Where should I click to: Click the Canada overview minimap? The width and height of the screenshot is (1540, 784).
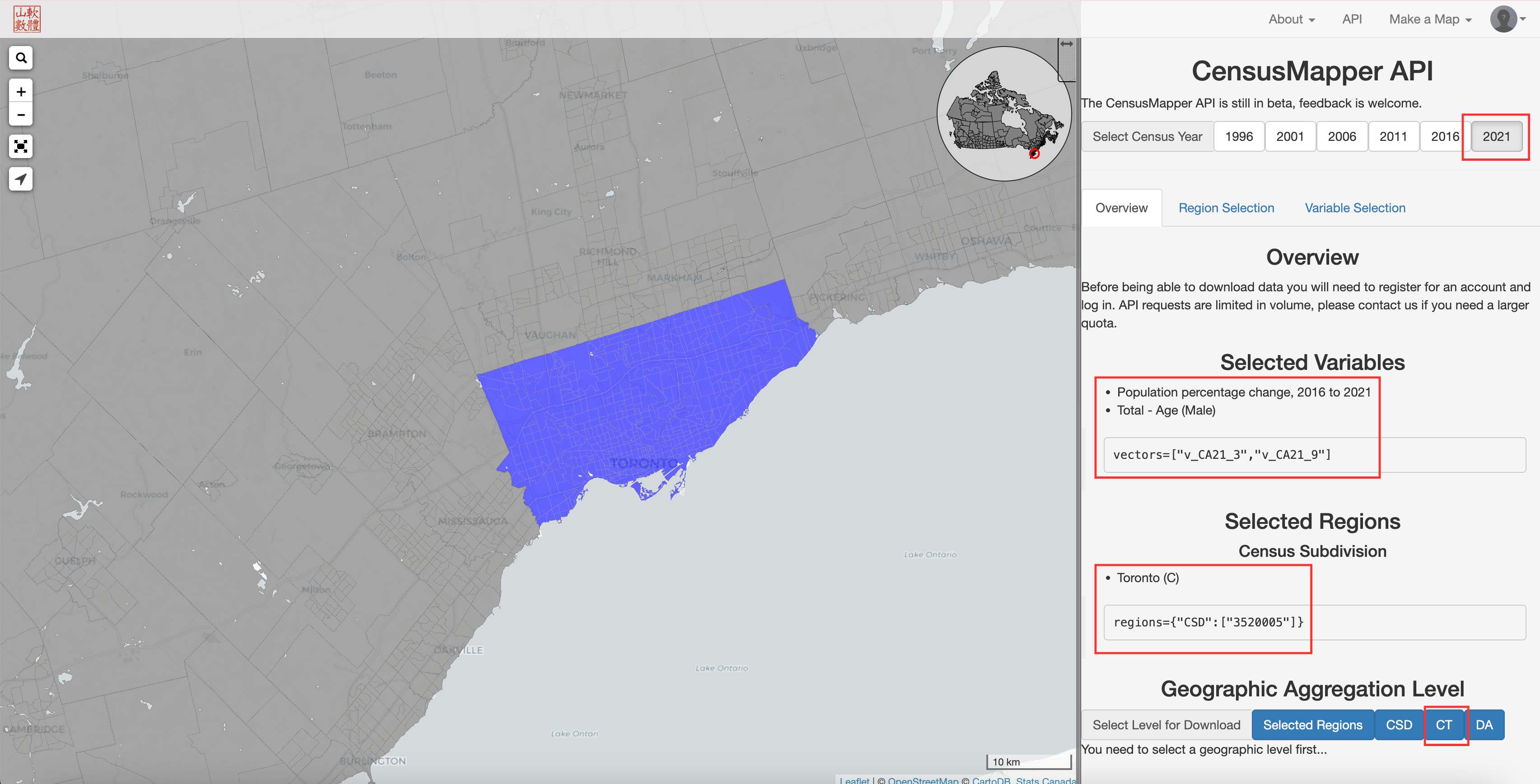tap(1004, 114)
